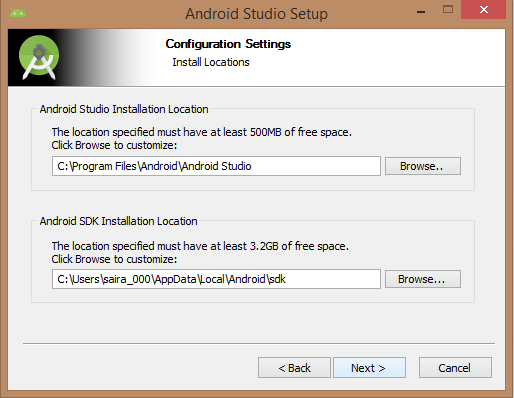Click the Android robot icon in title bar
Image resolution: width=514 pixels, height=398 pixels.
[x=18, y=13]
